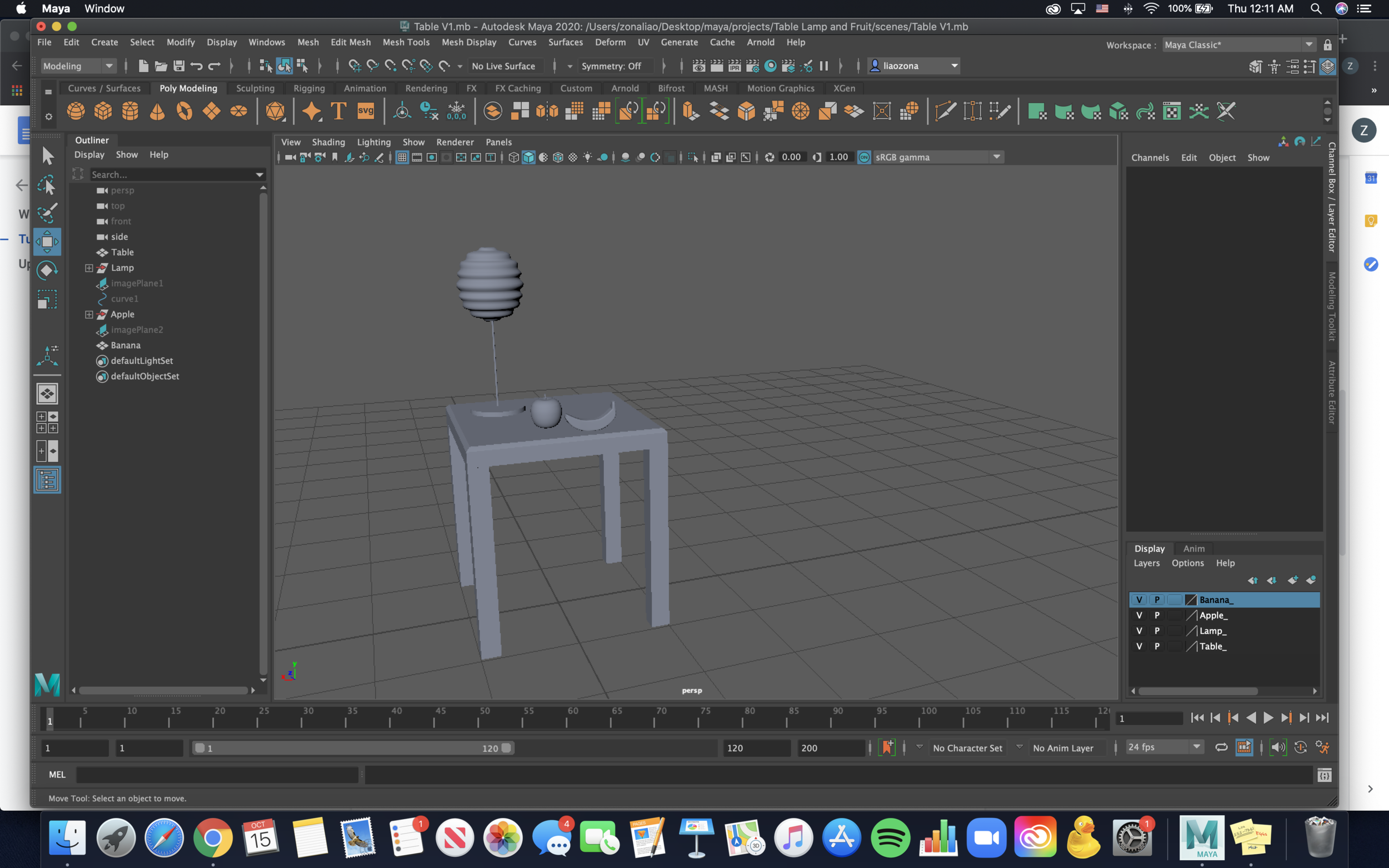Image resolution: width=1389 pixels, height=868 pixels.
Task: Create a polygon torus from the shelf
Action: tap(184, 111)
